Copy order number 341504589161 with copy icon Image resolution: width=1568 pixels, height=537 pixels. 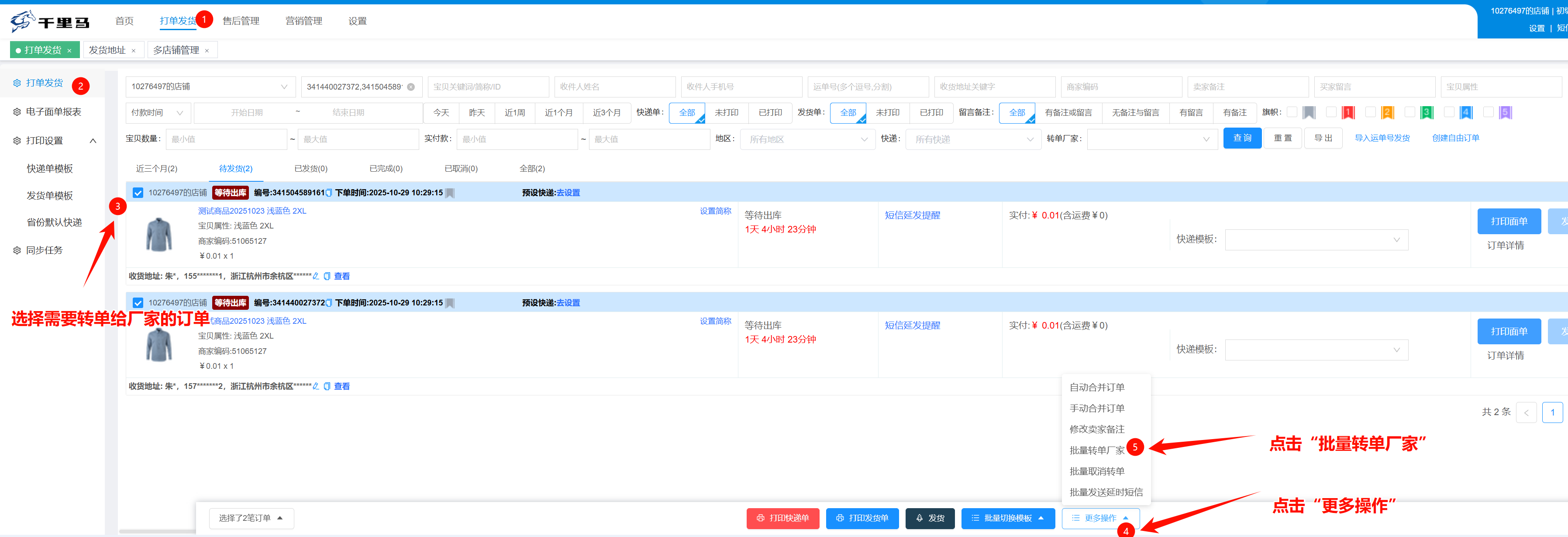329,193
